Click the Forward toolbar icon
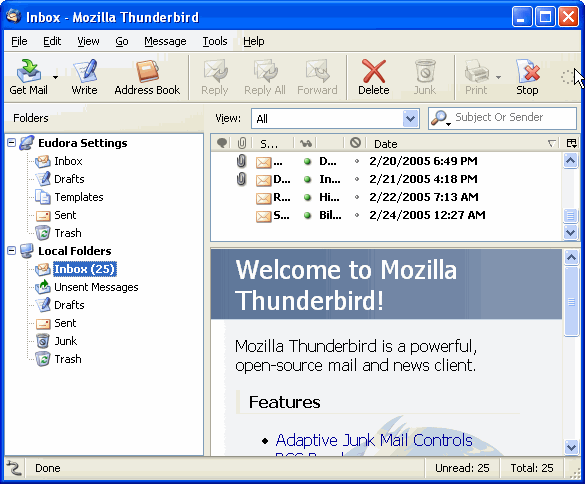585x484 pixels. point(317,71)
